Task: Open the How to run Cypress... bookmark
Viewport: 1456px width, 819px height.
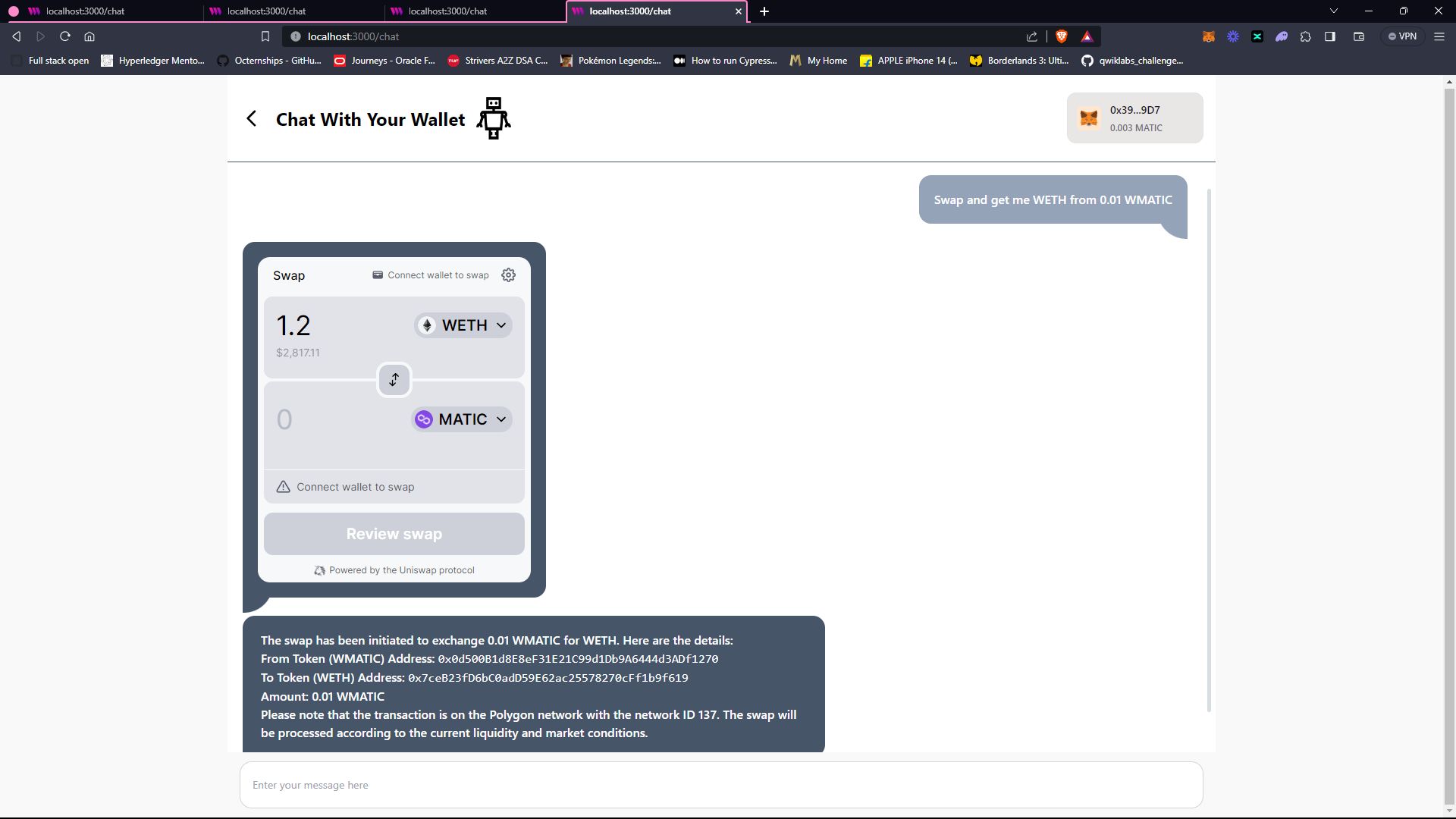Action: click(725, 61)
